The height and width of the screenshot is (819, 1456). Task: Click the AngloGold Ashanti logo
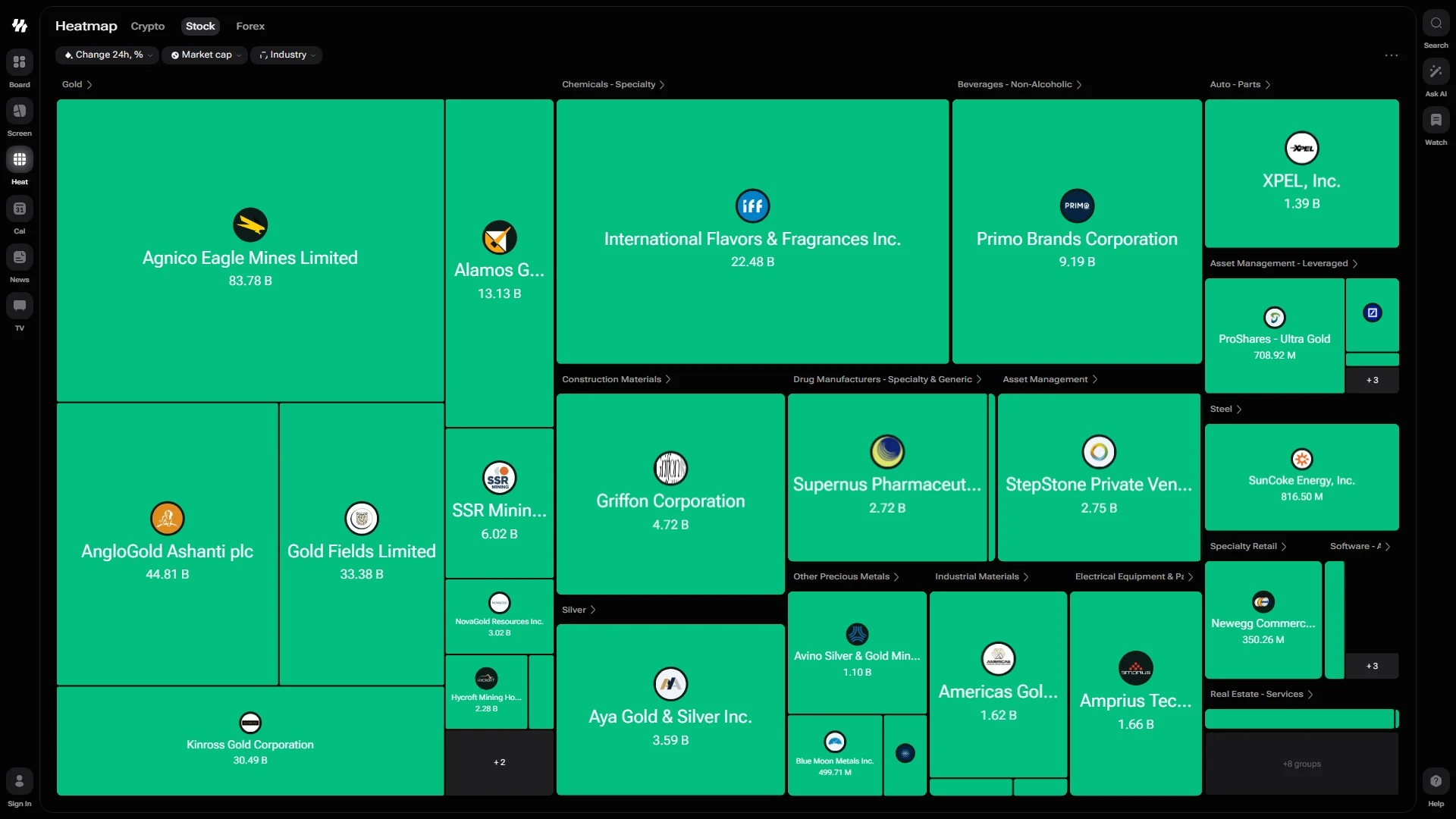168,519
